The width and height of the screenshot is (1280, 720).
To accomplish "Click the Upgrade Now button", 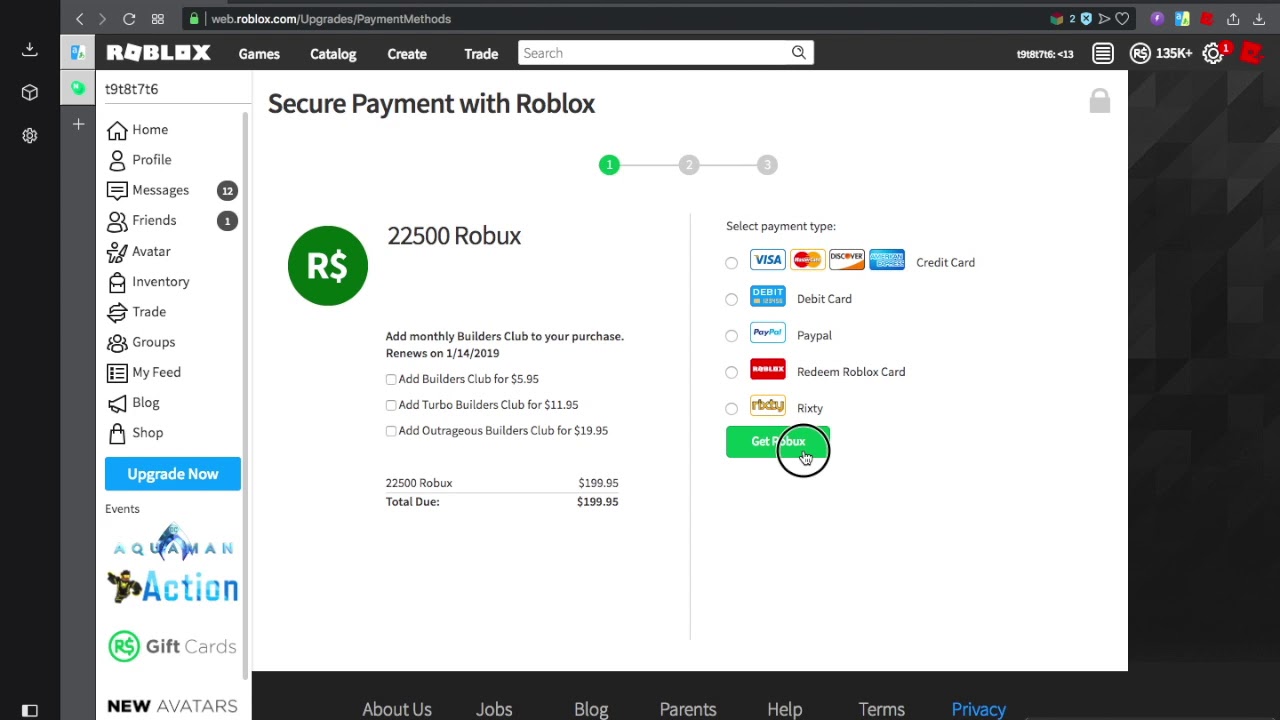I will [x=173, y=474].
